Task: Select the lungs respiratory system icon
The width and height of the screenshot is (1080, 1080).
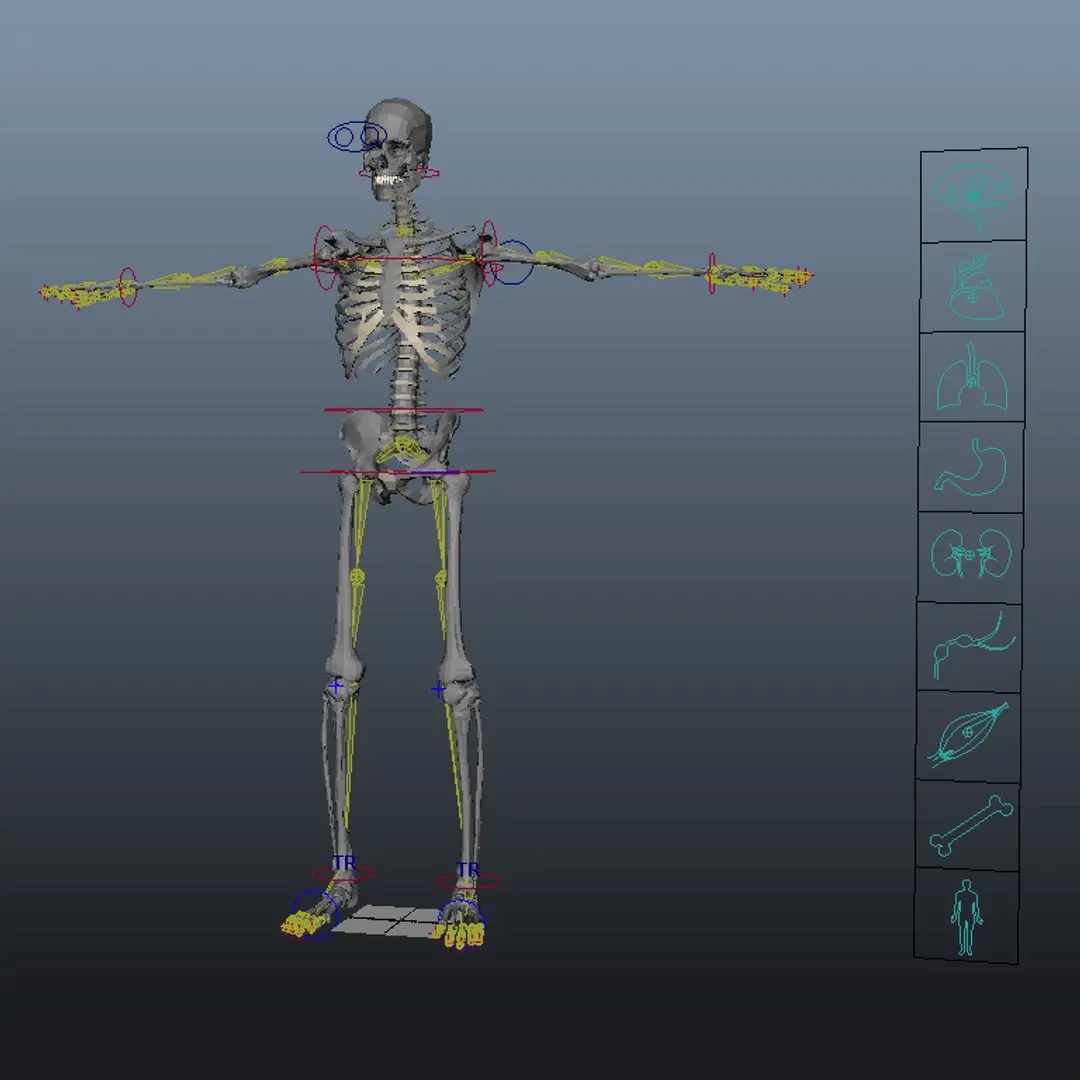Action: coord(972,377)
